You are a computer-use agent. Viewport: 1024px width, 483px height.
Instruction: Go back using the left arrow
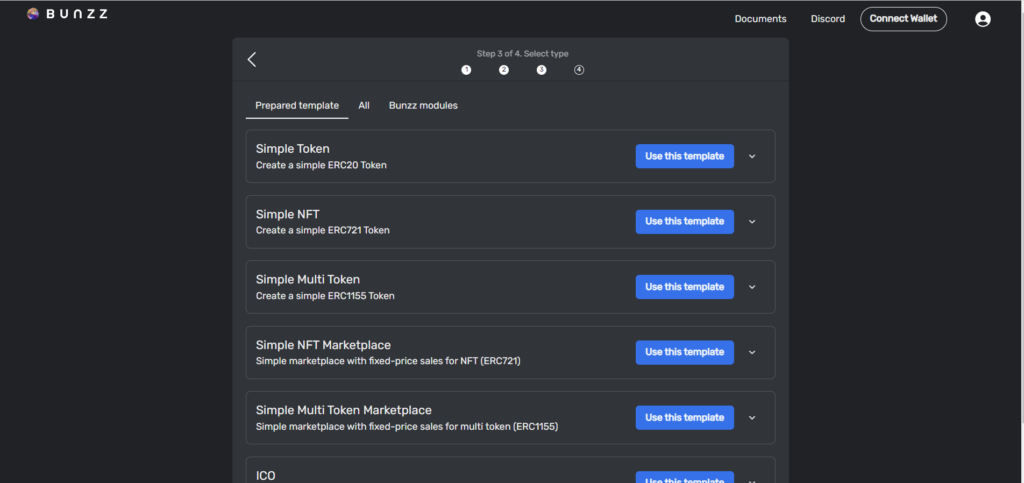[252, 59]
